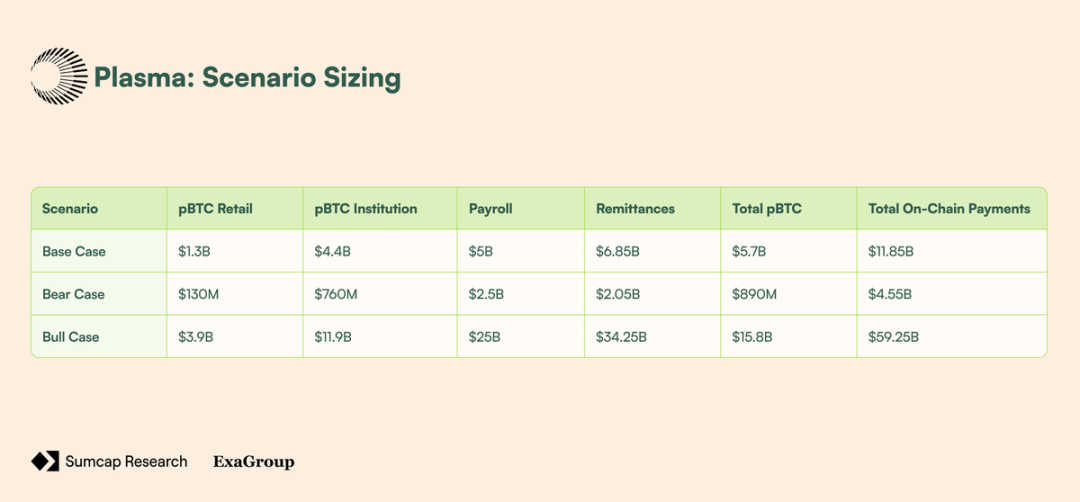Image resolution: width=1080 pixels, height=502 pixels.
Task: Click the Remittances column header
Action: click(x=635, y=209)
